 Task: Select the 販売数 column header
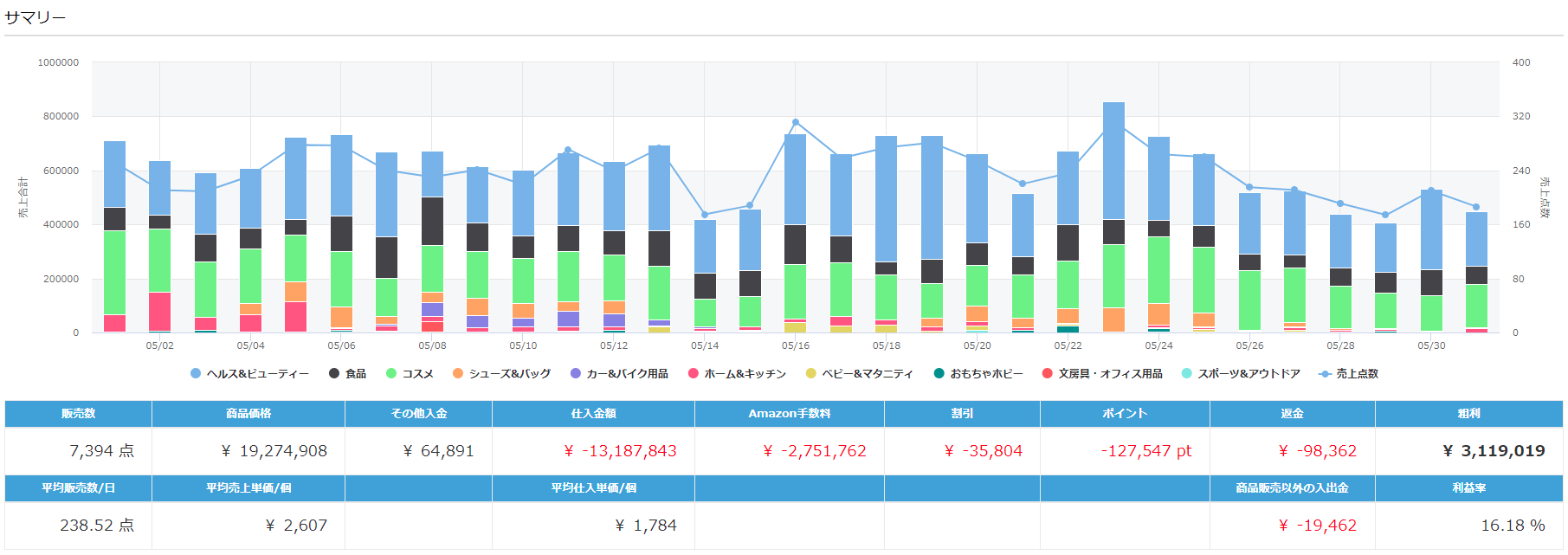[78, 414]
